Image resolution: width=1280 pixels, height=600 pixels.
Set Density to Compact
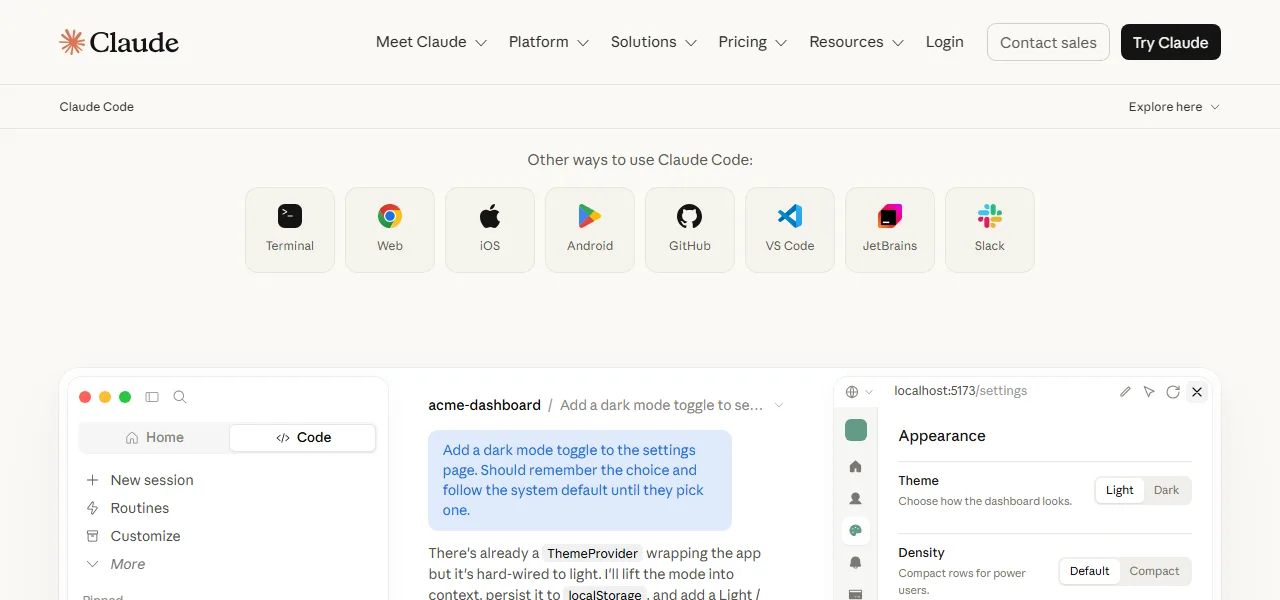[x=1154, y=571]
